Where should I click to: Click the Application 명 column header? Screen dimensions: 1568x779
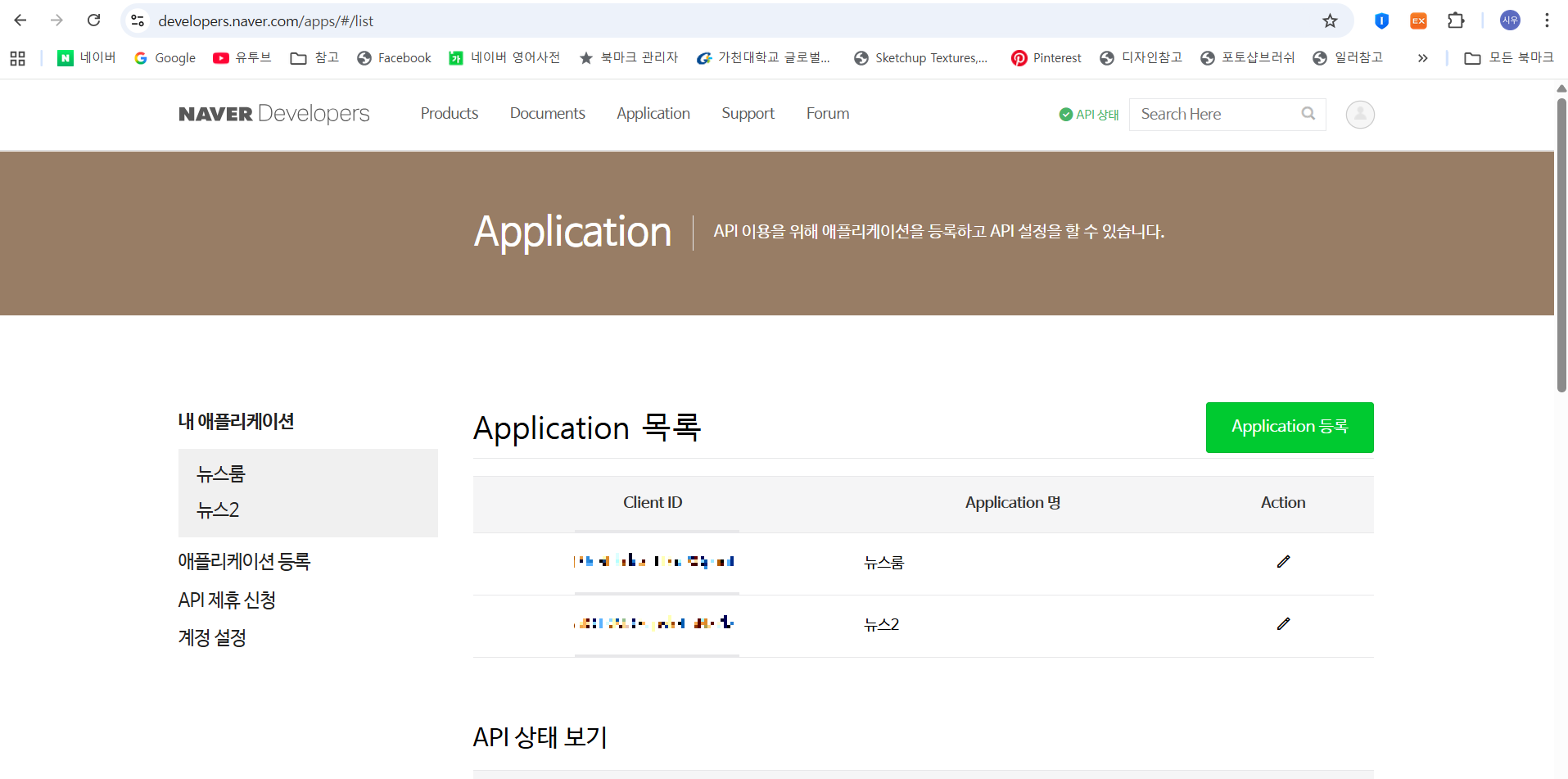point(1013,503)
